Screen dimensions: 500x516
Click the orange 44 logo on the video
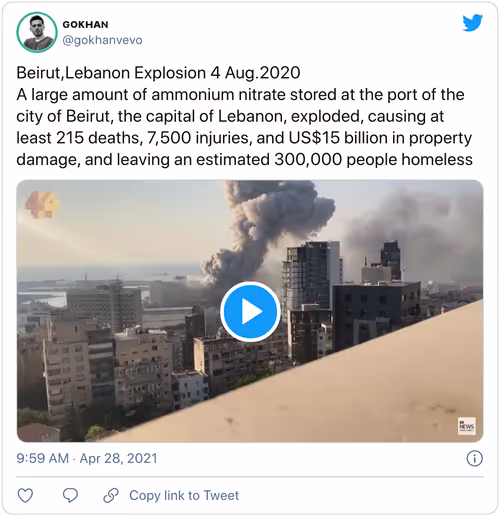(x=42, y=204)
